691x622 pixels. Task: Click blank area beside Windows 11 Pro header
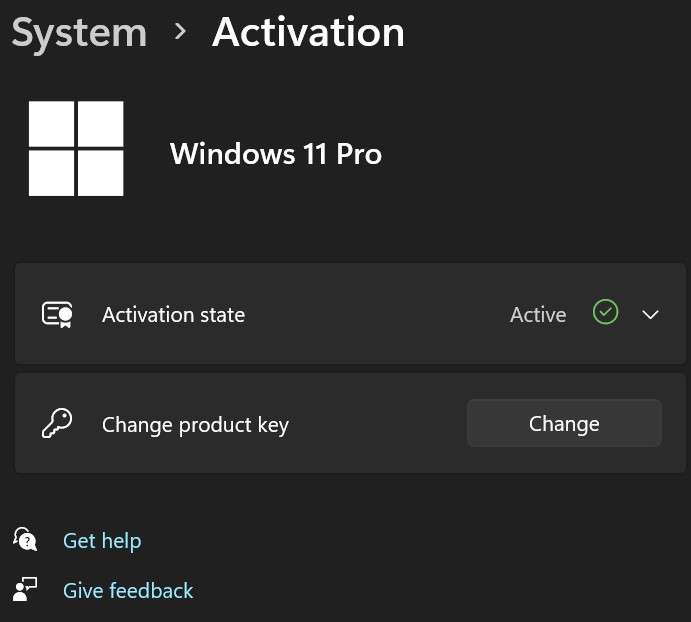pyautogui.click(x=530, y=154)
